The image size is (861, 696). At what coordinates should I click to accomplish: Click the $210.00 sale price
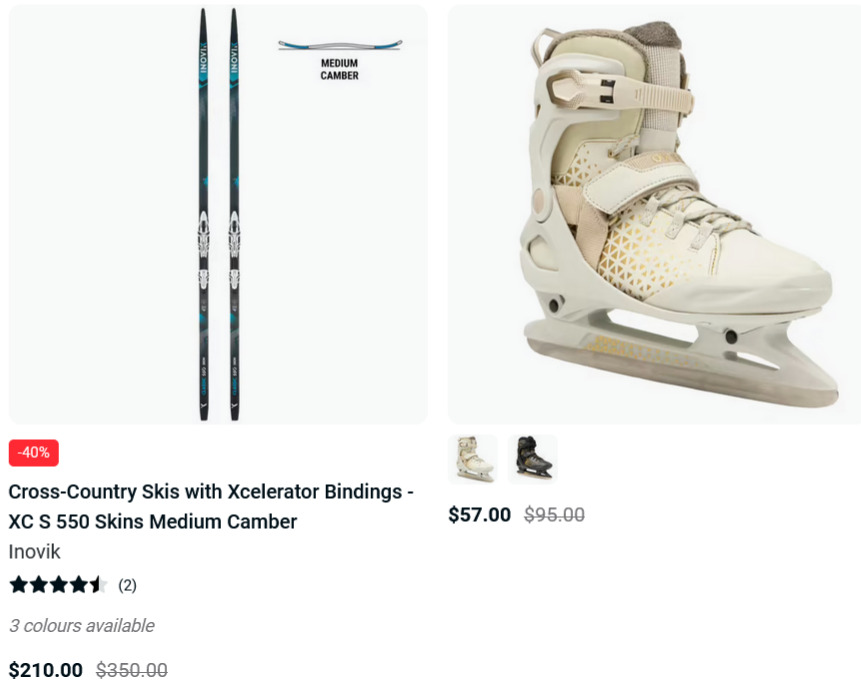click(x=46, y=670)
